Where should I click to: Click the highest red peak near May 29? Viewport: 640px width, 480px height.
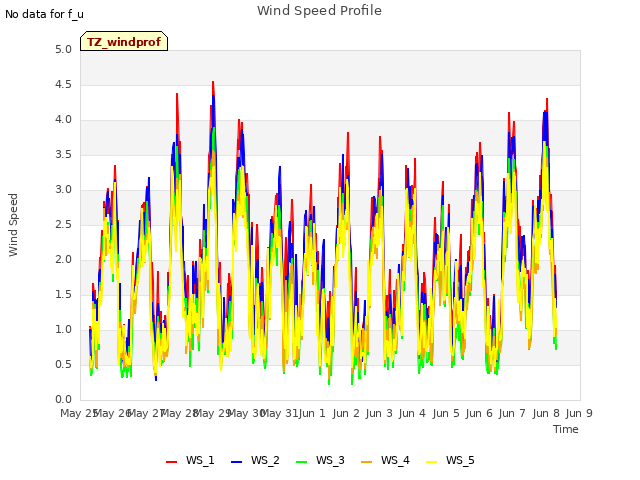(213, 82)
